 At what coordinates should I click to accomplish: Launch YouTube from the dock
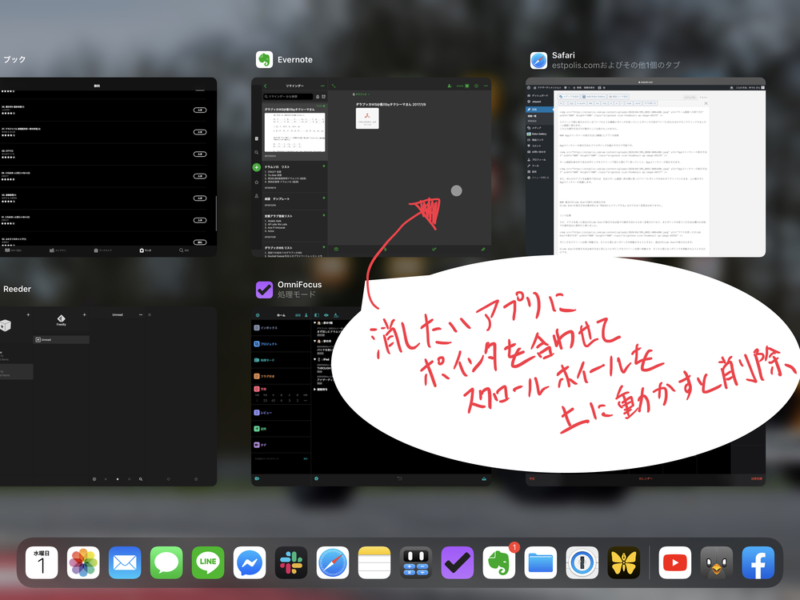tap(675, 563)
